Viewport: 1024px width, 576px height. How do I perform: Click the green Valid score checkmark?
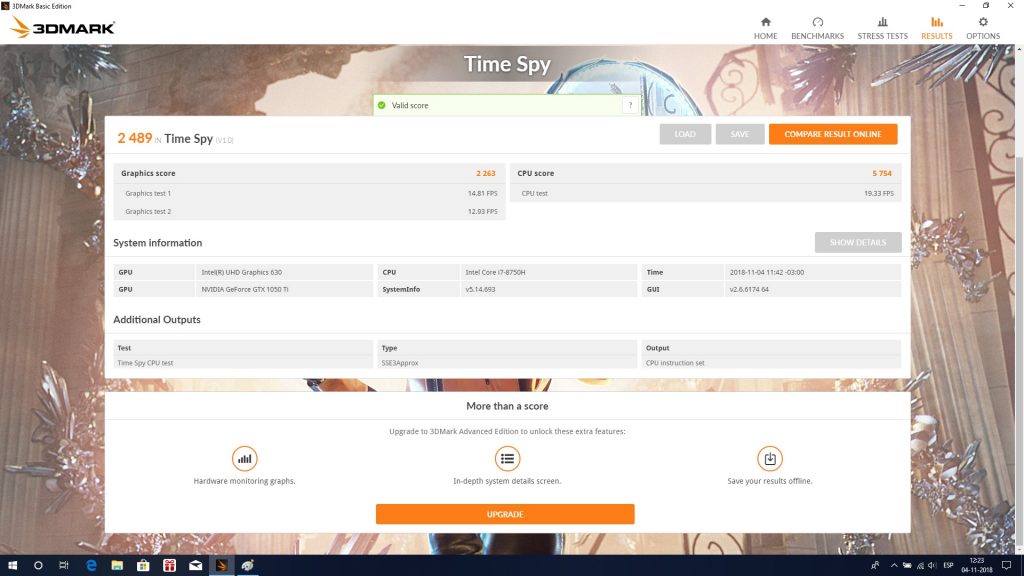382,105
